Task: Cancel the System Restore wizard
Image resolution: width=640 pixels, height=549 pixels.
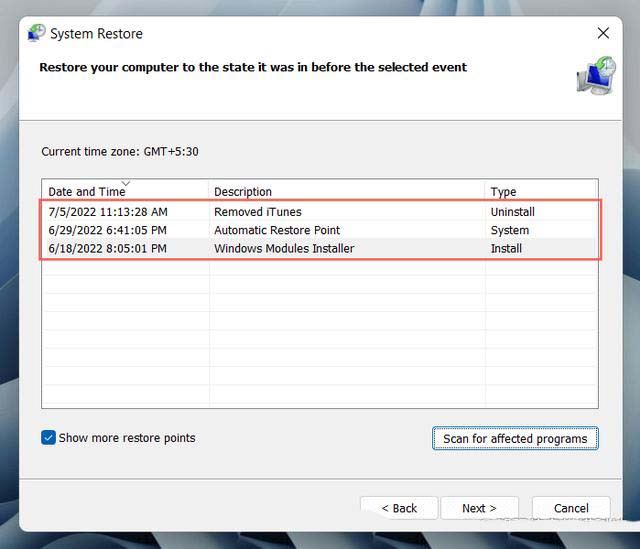Action: (571, 508)
